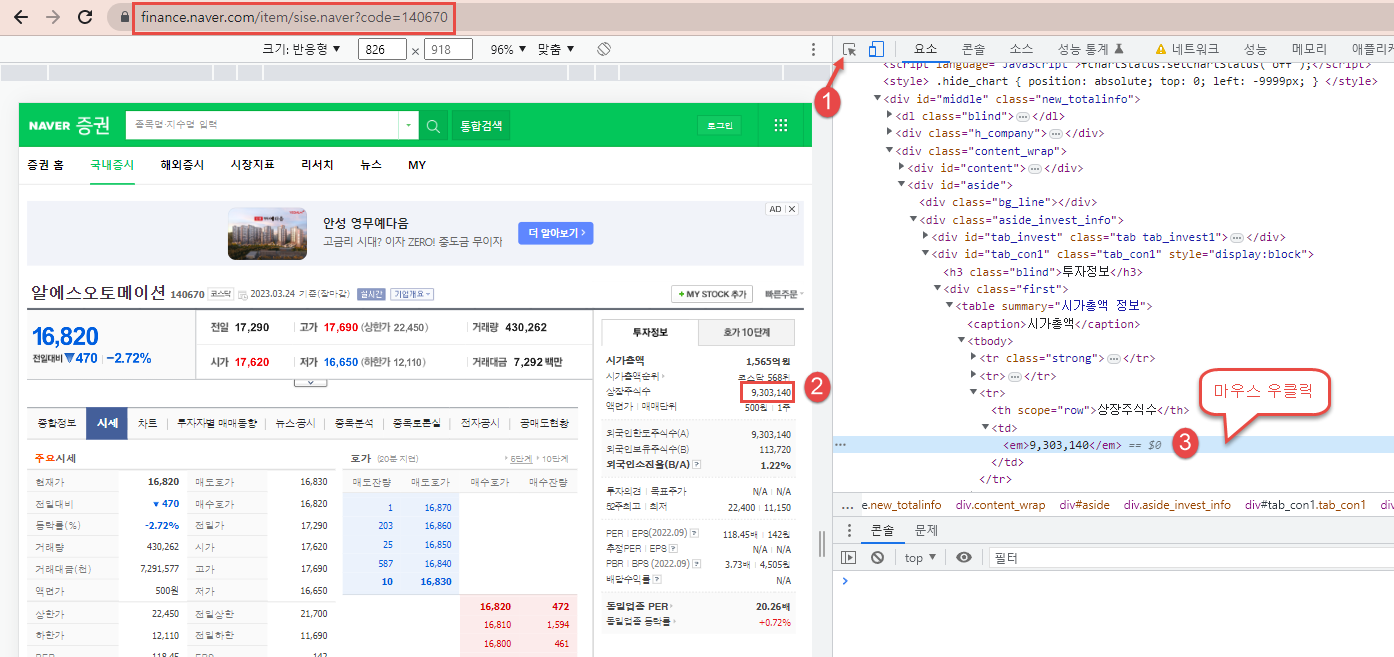The height and width of the screenshot is (657, 1394).
Task: Collapse the div id="middle" node
Action: [x=877, y=98]
